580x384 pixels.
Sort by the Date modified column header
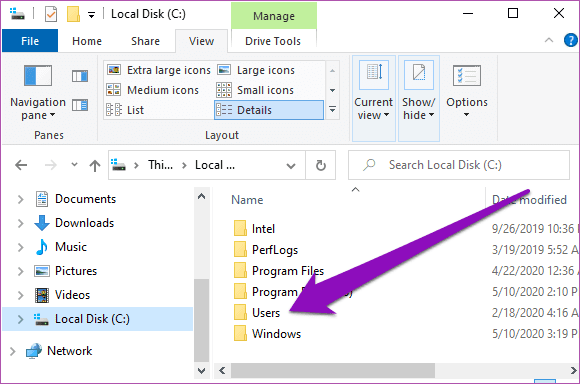pyautogui.click(x=529, y=200)
